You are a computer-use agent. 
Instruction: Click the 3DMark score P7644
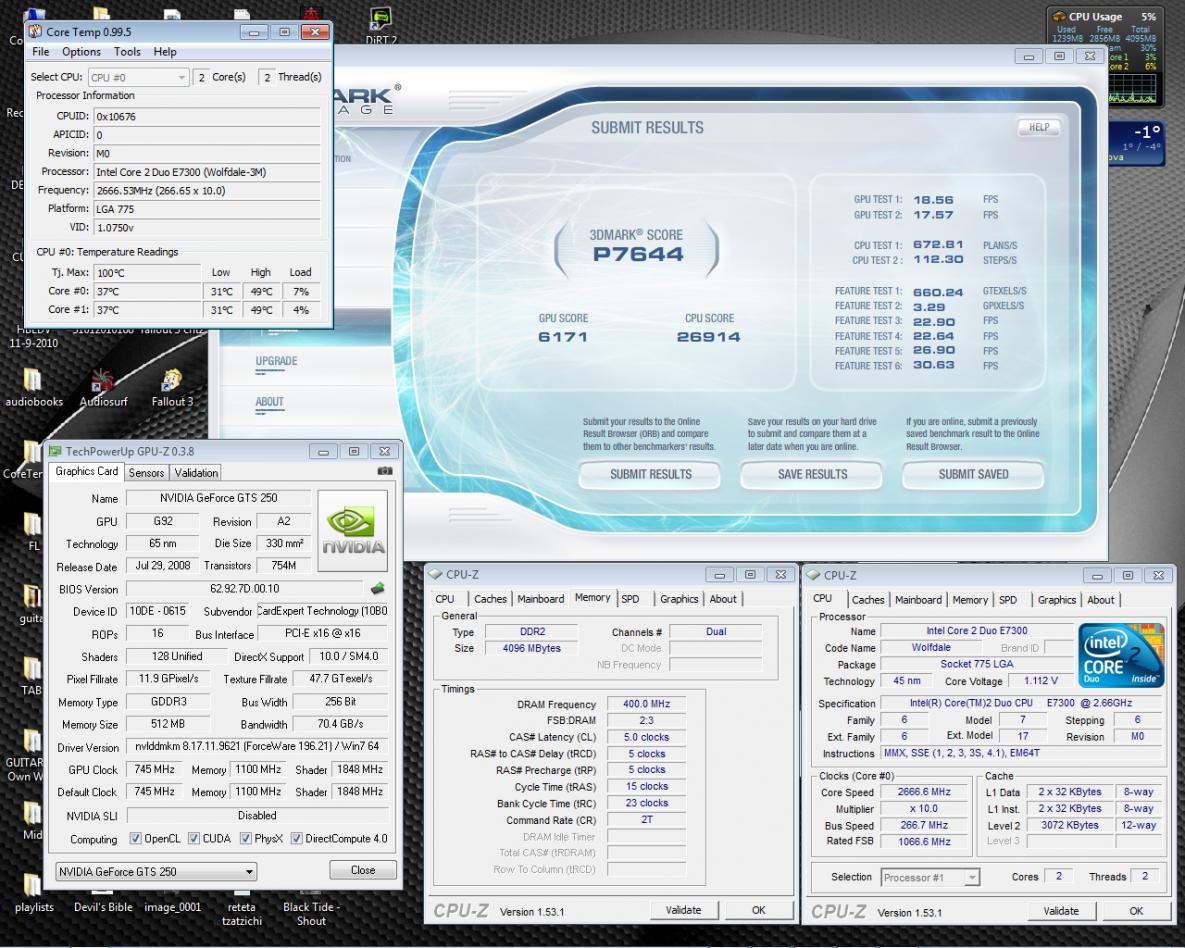point(638,255)
